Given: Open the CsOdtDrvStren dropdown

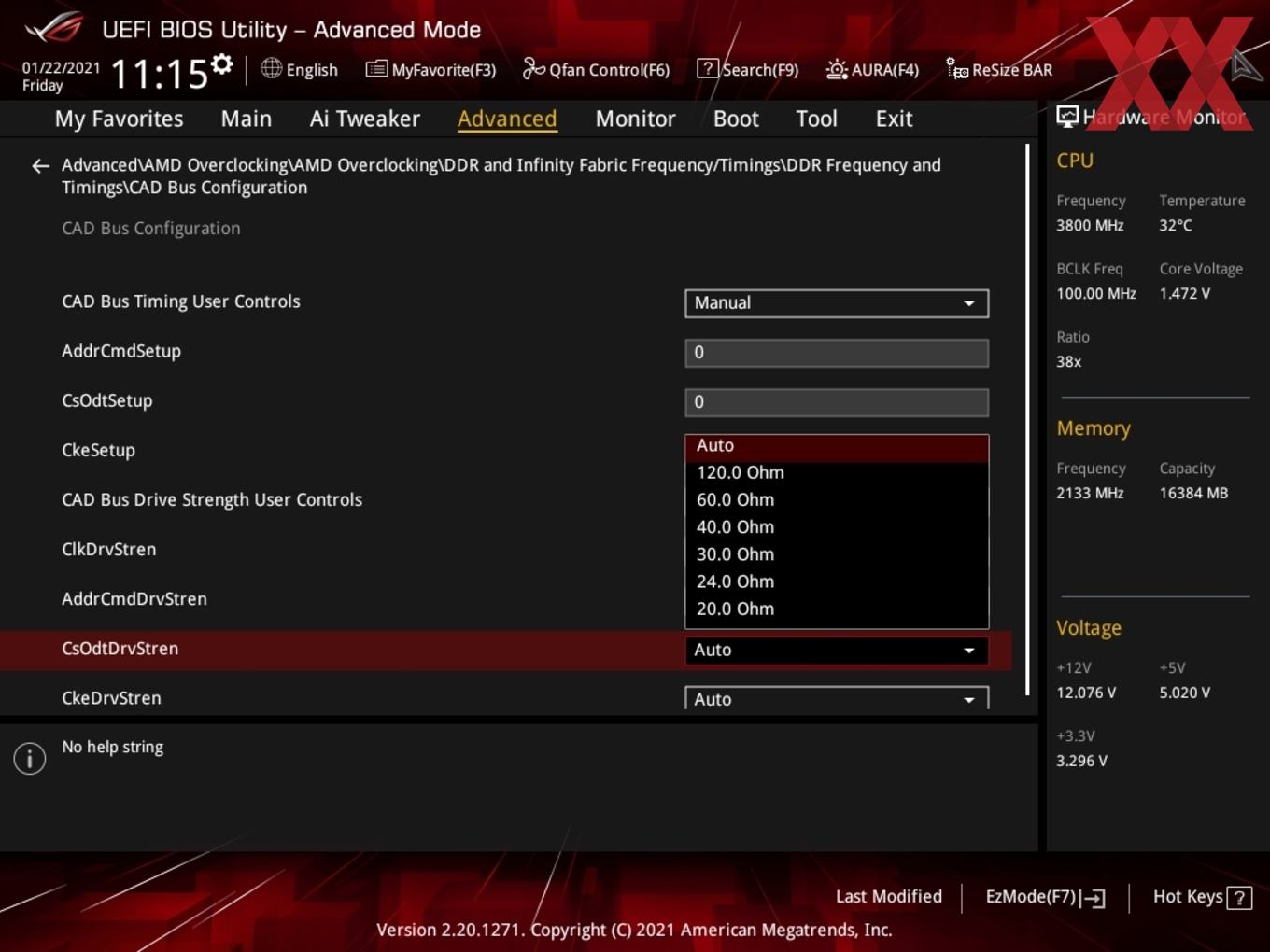Looking at the screenshot, I should click(x=837, y=650).
